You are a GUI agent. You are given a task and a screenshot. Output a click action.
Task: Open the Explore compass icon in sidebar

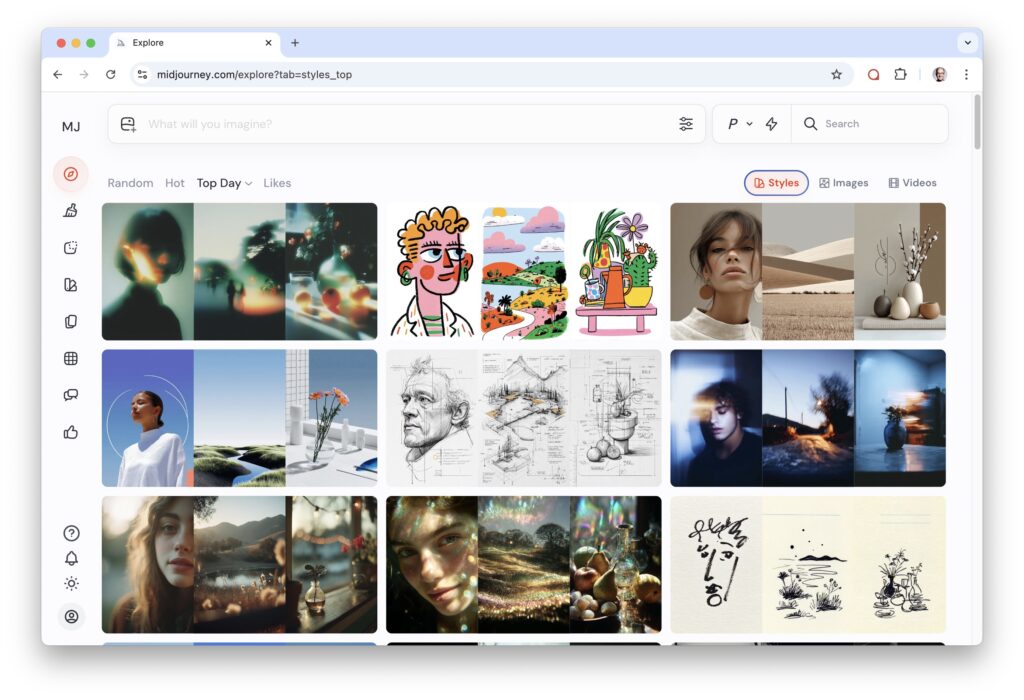(70, 174)
